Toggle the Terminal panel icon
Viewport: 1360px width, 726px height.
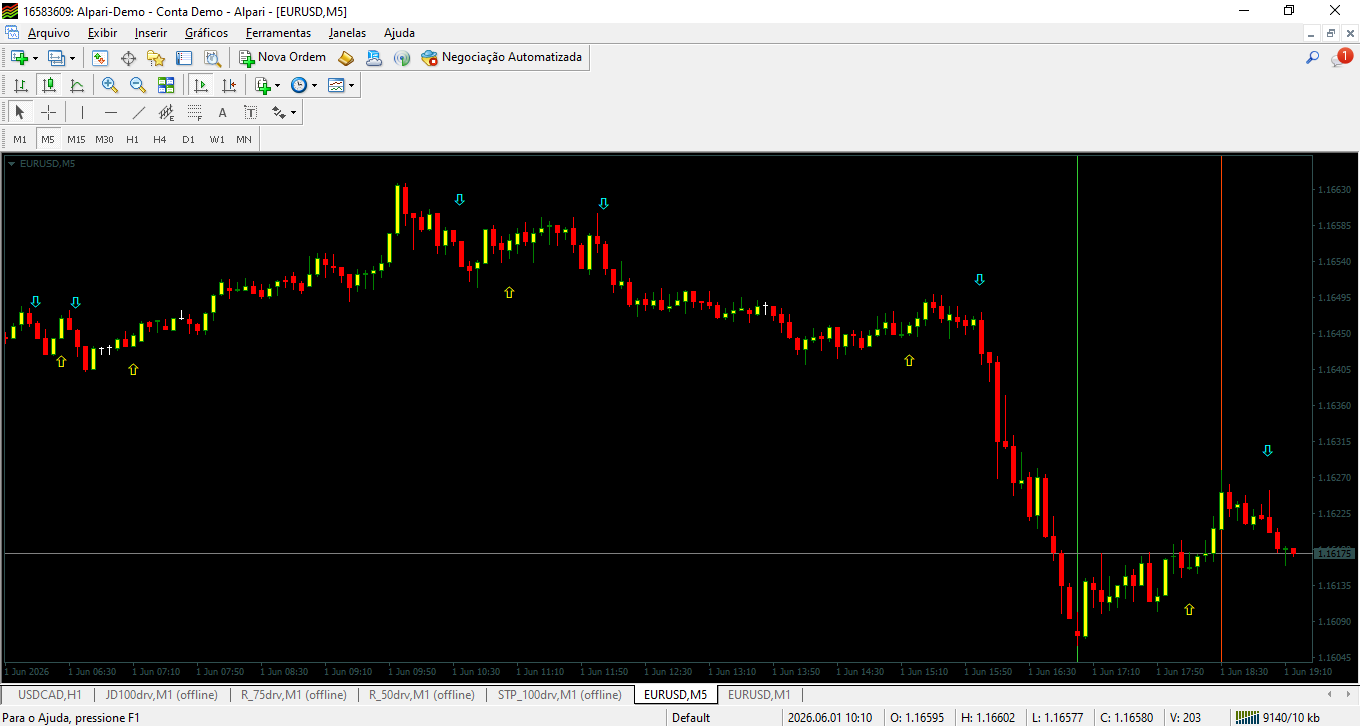coord(184,58)
